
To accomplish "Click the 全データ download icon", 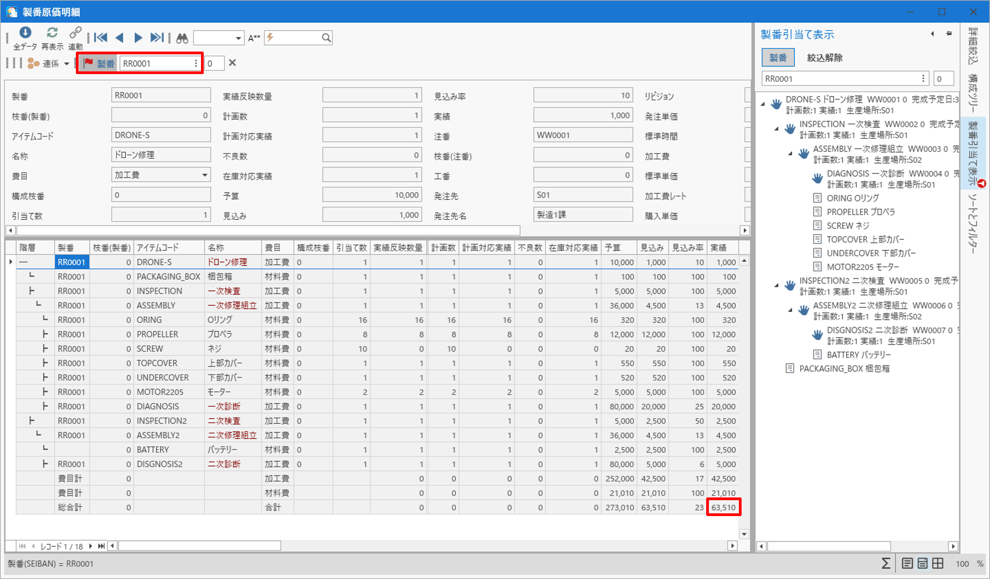I will pyautogui.click(x=25, y=34).
